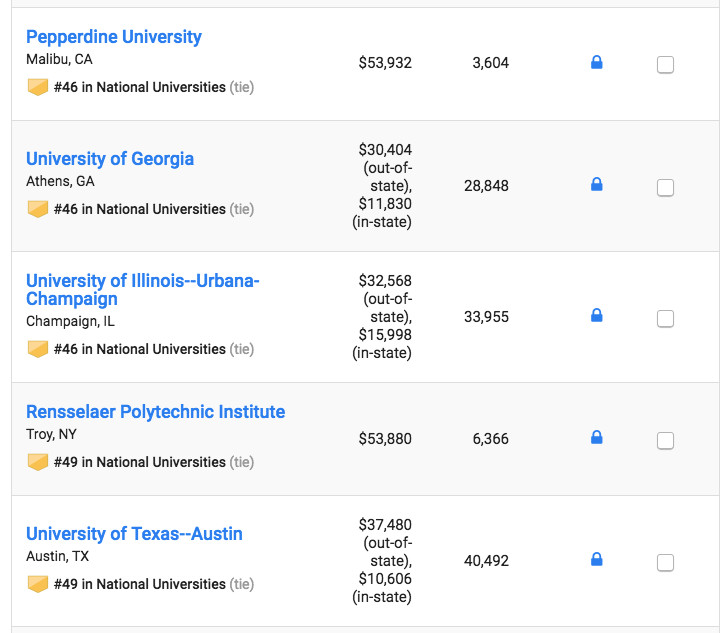The width and height of the screenshot is (725, 633).
Task: Click the ranking badge icon under Illinois Urbana-Champaign
Action: [38, 349]
